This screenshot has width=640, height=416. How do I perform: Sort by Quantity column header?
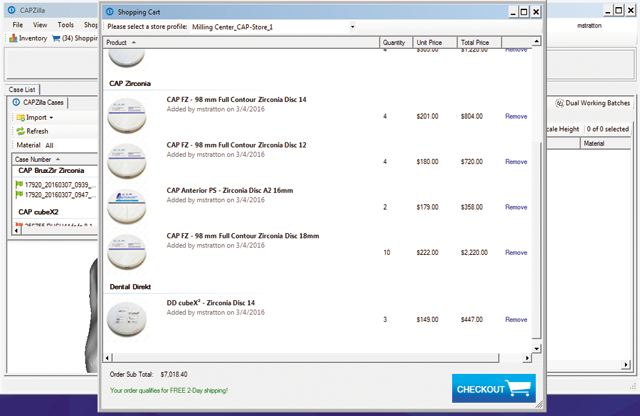coord(396,42)
